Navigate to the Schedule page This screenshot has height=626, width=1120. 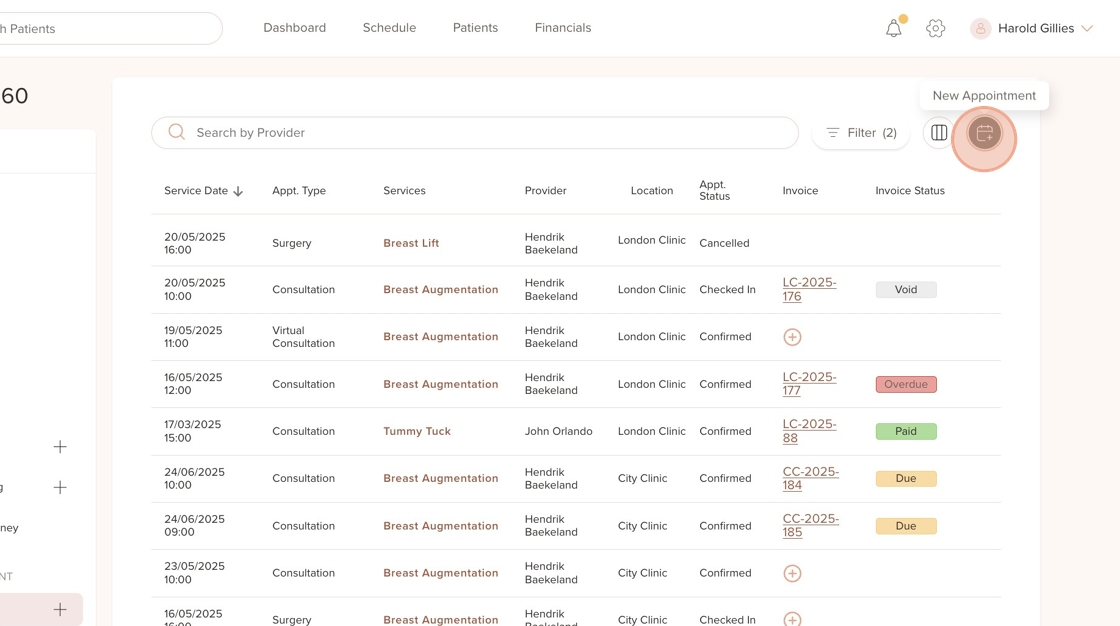coord(389,28)
